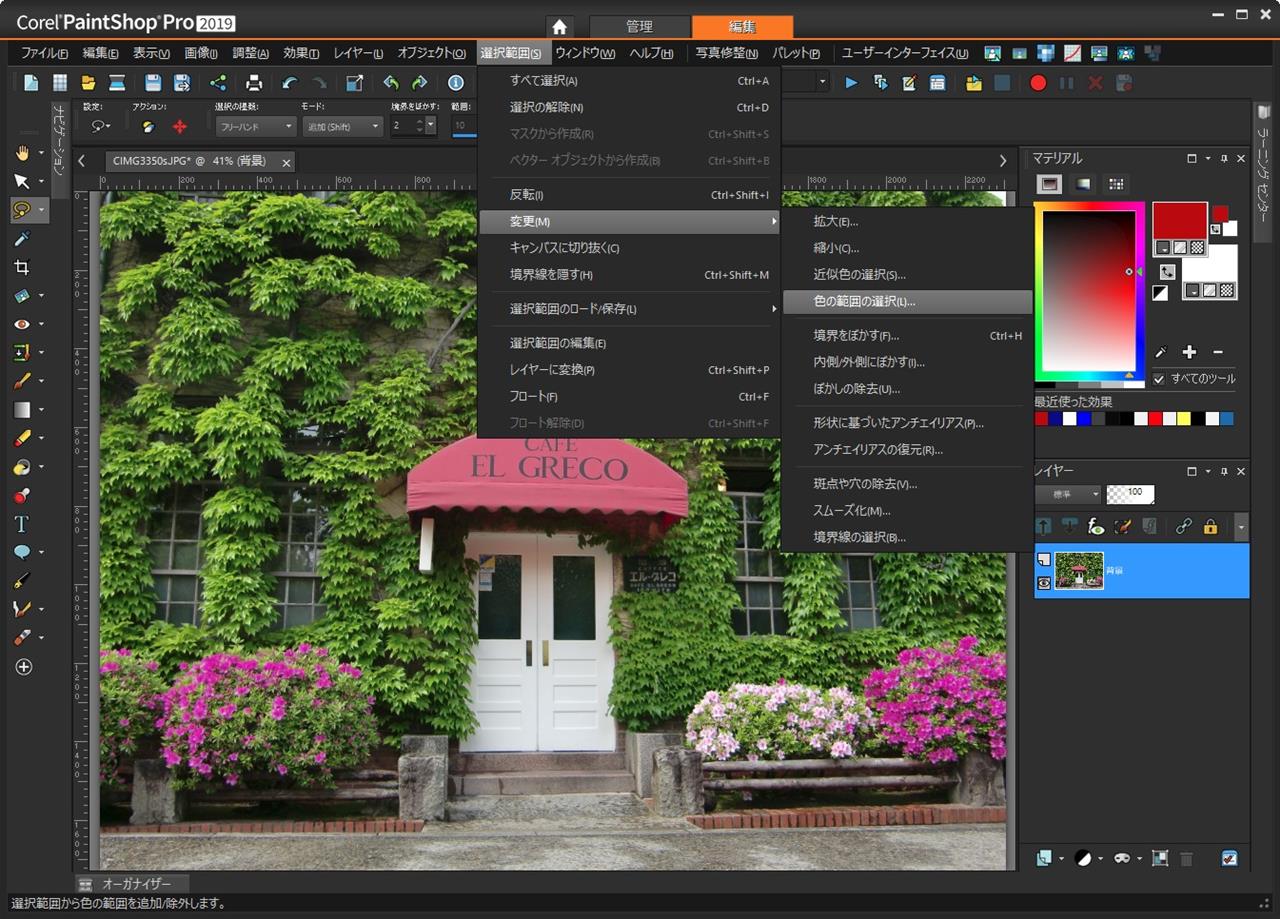
Task: Click the Resize image icon
Action: [354, 83]
